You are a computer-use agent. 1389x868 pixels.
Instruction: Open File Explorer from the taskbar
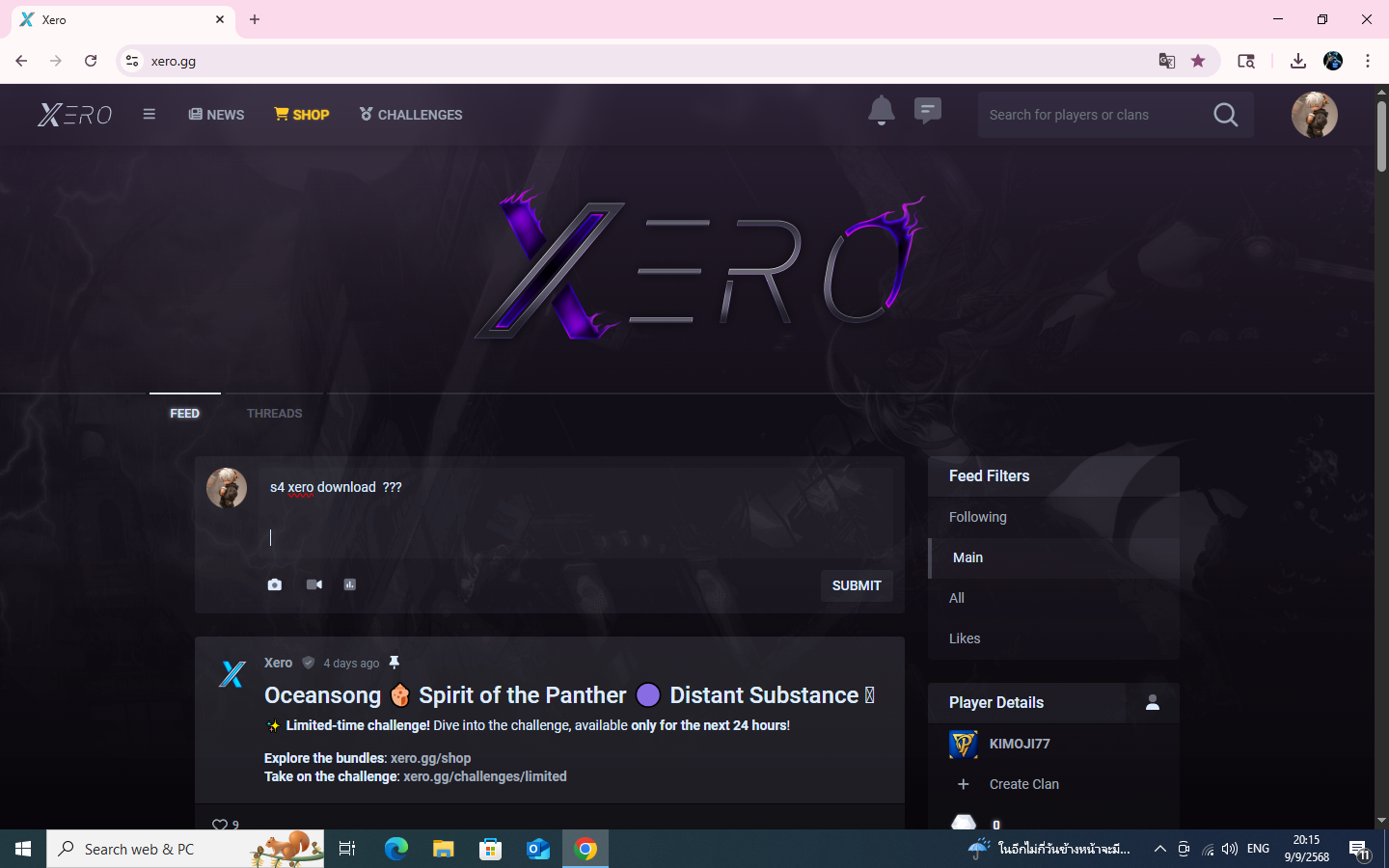[x=443, y=849]
